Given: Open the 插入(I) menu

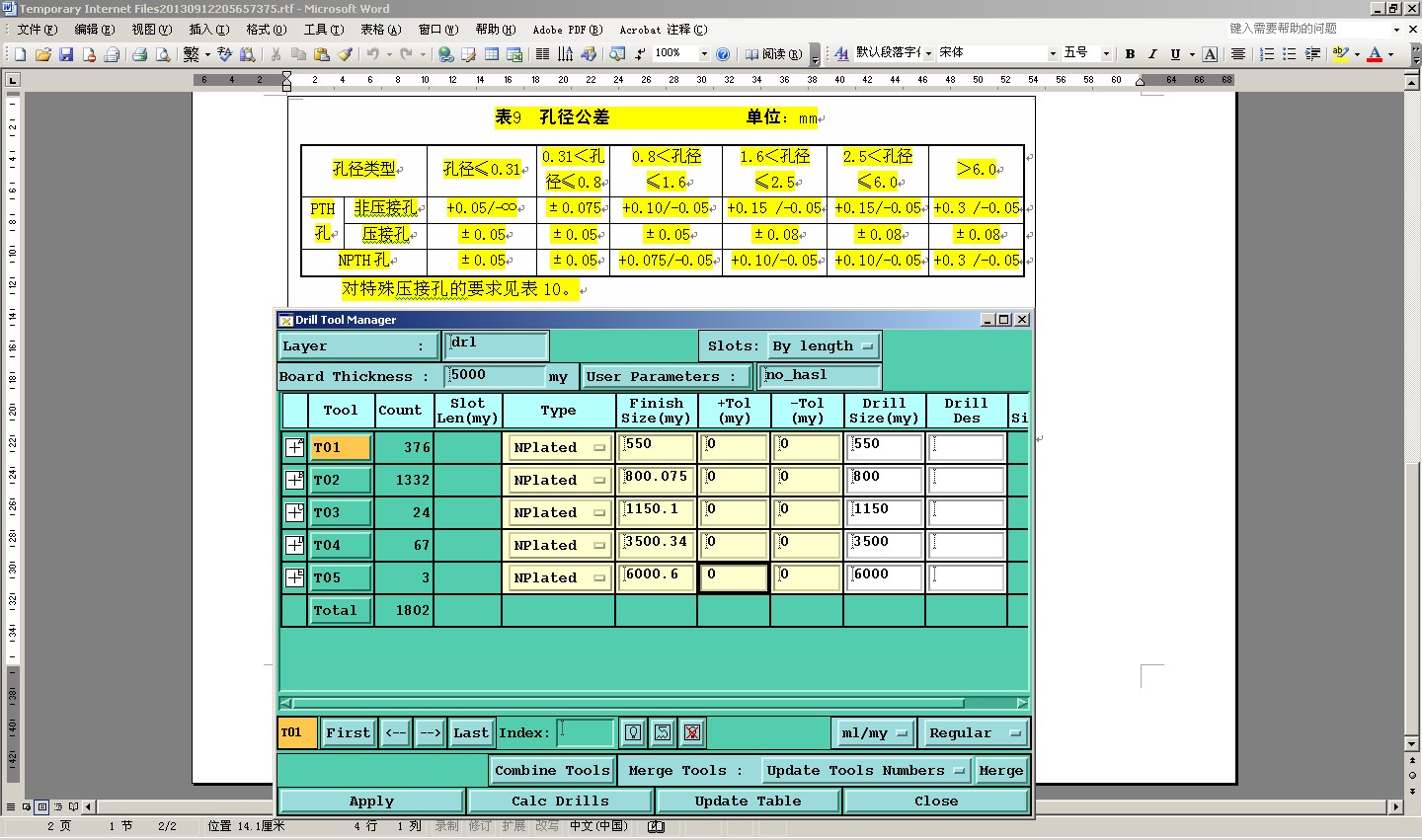Looking at the screenshot, I should pyautogui.click(x=208, y=30).
